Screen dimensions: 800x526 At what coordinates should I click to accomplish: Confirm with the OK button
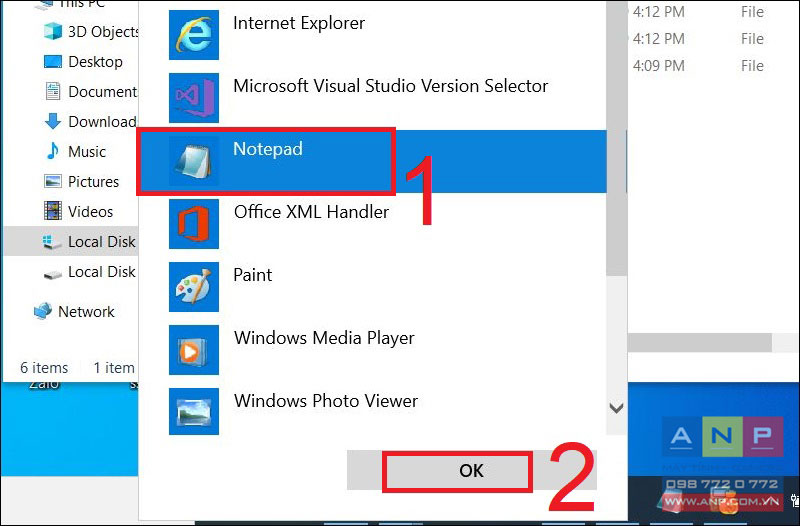(x=471, y=470)
